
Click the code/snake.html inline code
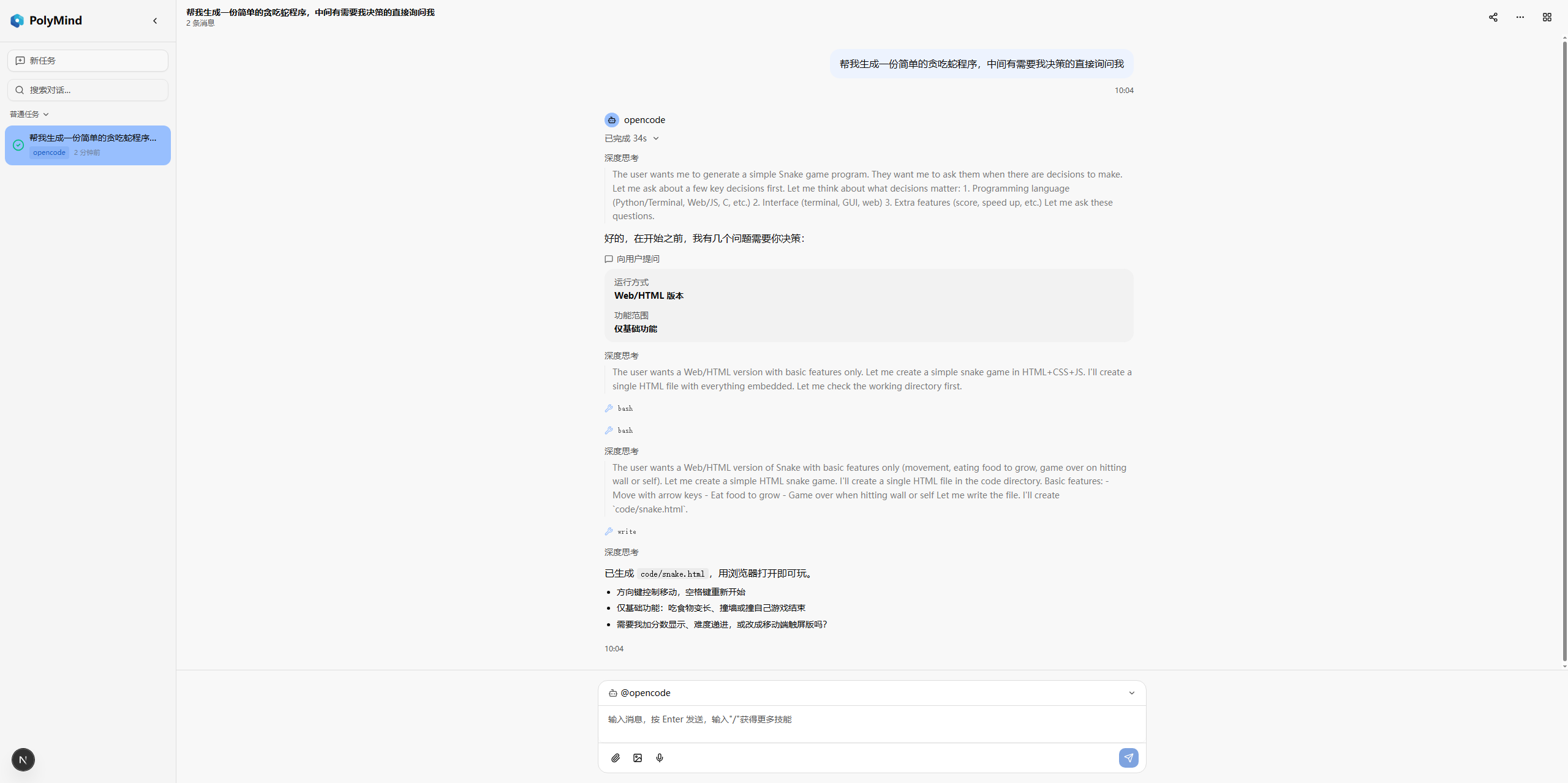(673, 574)
